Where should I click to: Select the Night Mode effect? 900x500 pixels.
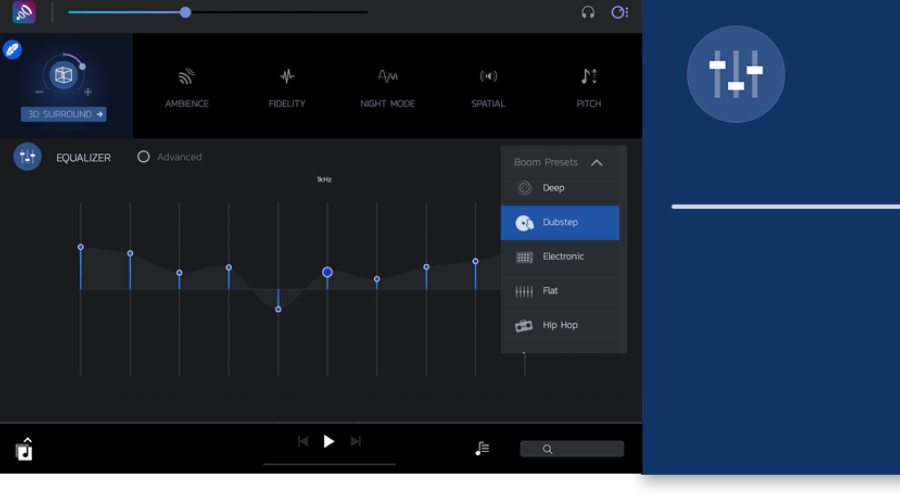387,88
